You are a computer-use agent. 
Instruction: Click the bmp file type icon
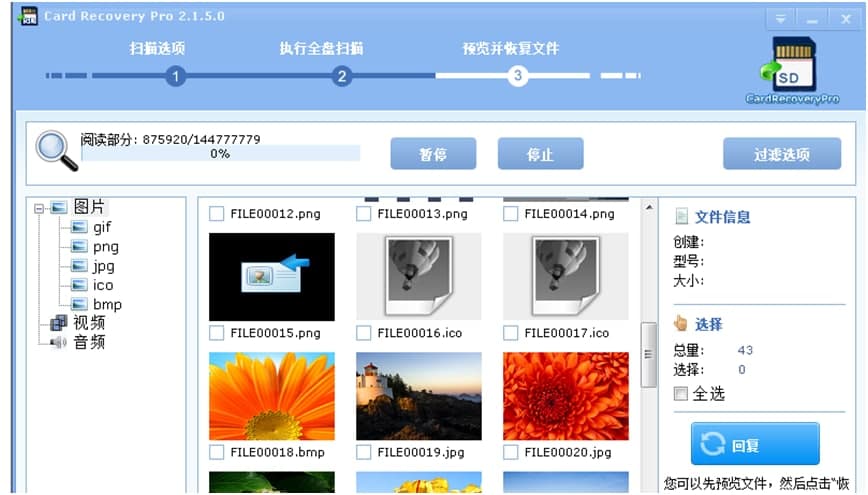79,304
